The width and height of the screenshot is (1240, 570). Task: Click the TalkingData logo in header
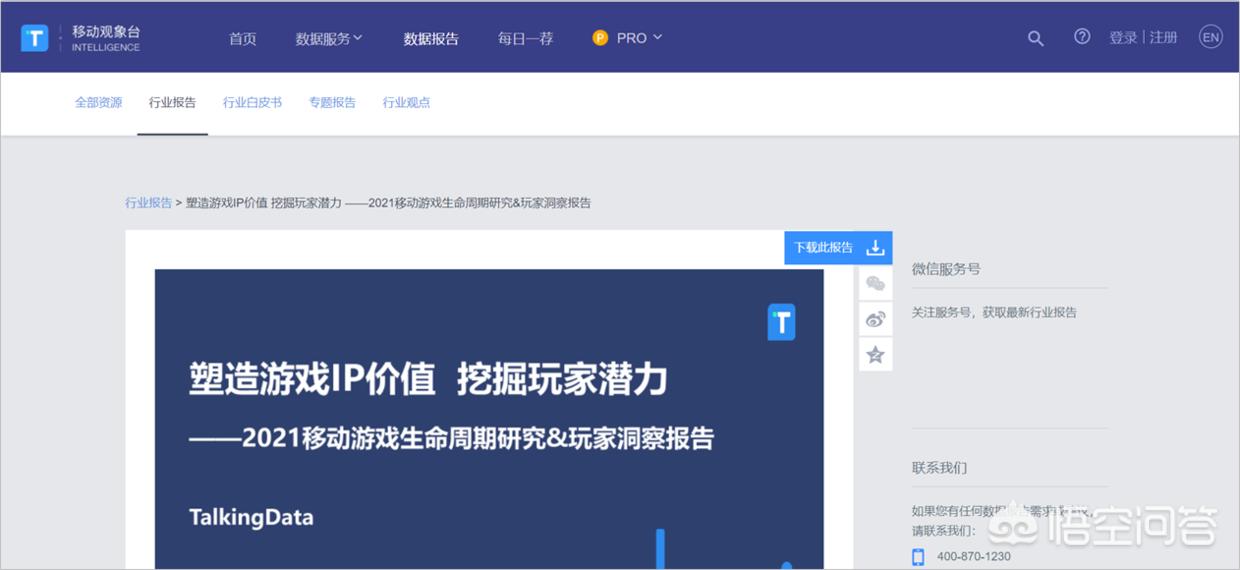35,38
